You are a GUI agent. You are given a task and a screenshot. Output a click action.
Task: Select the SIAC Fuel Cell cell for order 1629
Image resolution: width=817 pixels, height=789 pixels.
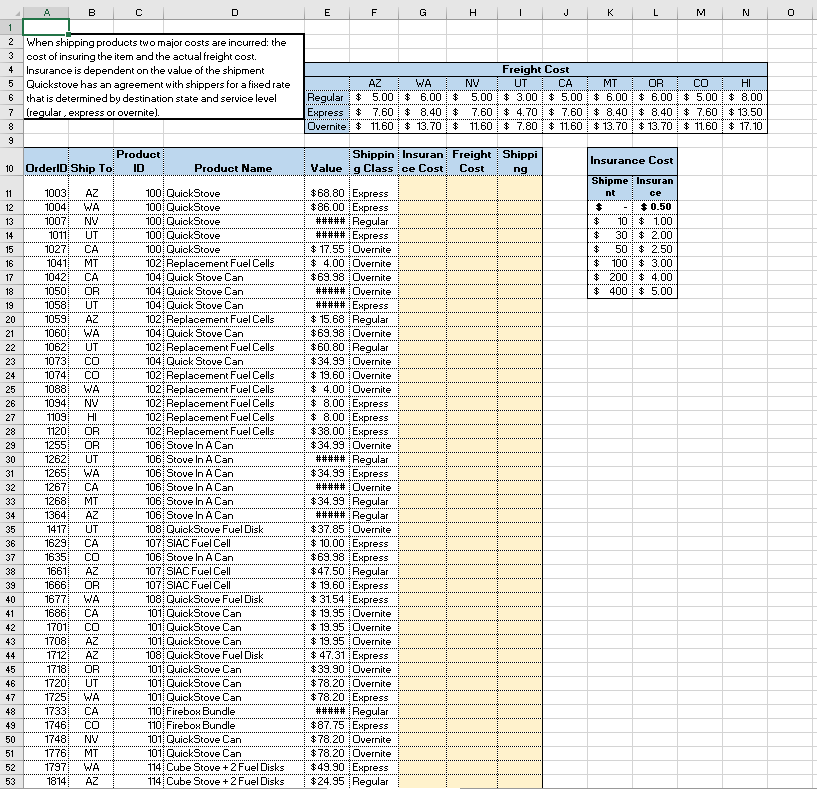click(234, 543)
